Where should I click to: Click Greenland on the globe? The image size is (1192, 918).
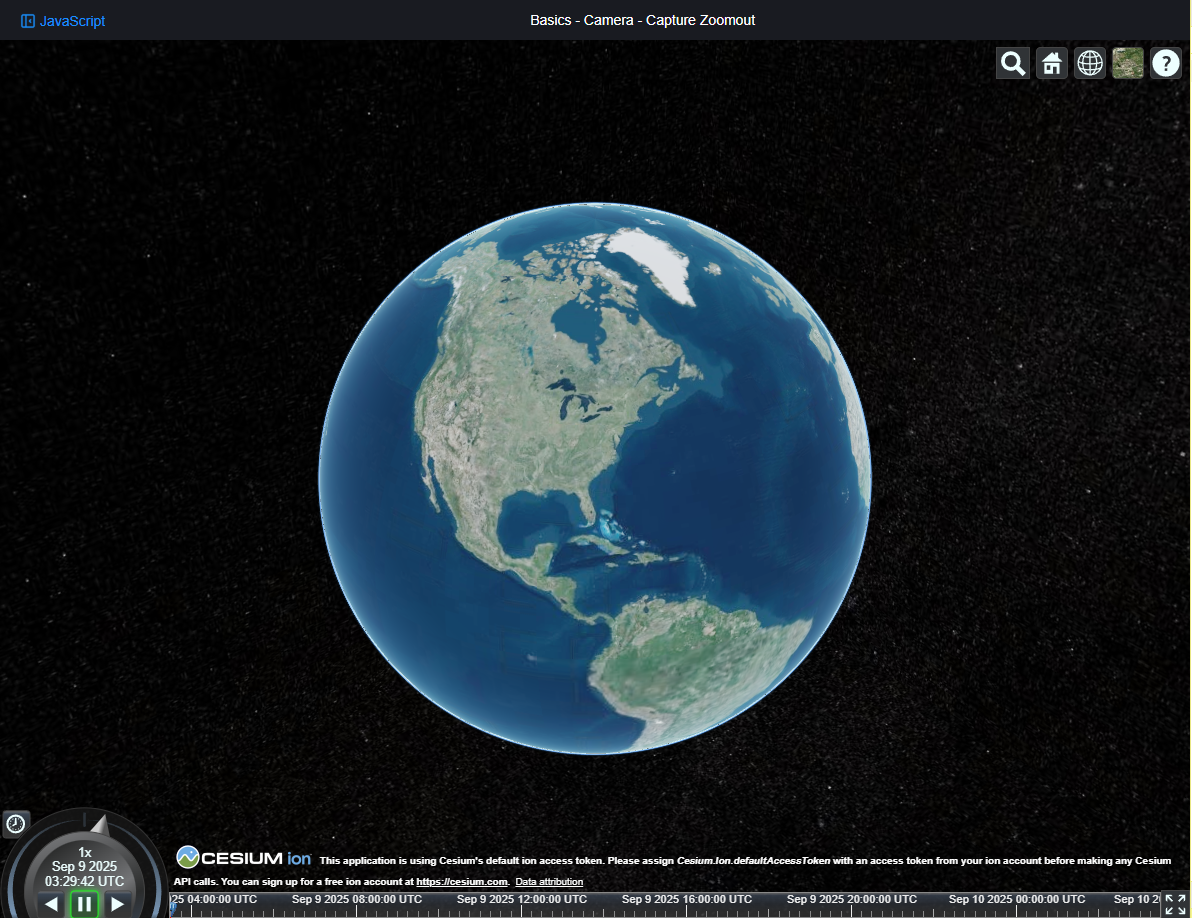654,262
